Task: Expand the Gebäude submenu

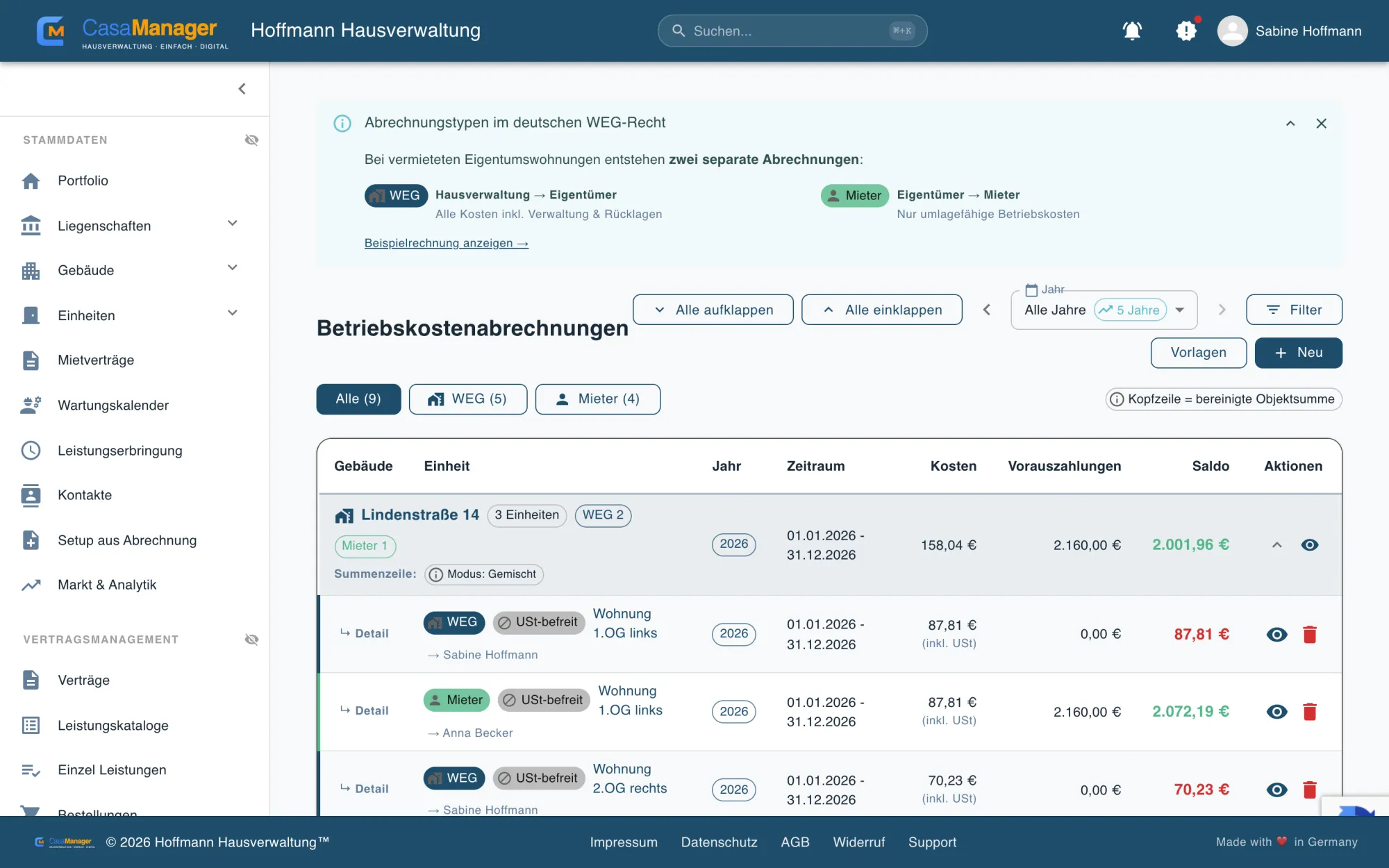Action: coord(233,268)
